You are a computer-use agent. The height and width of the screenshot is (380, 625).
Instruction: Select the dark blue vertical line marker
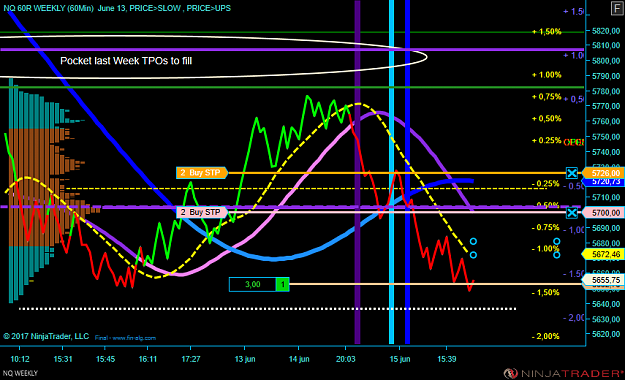click(407, 172)
